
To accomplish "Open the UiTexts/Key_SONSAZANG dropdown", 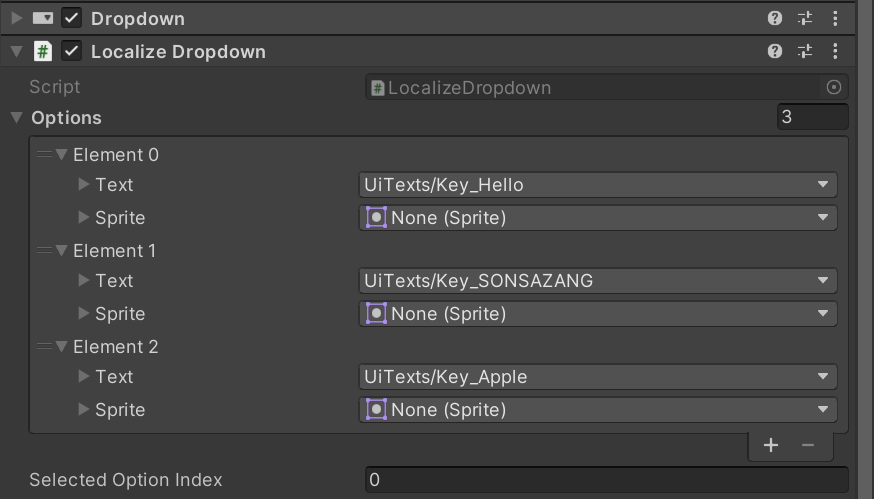I will (598, 280).
